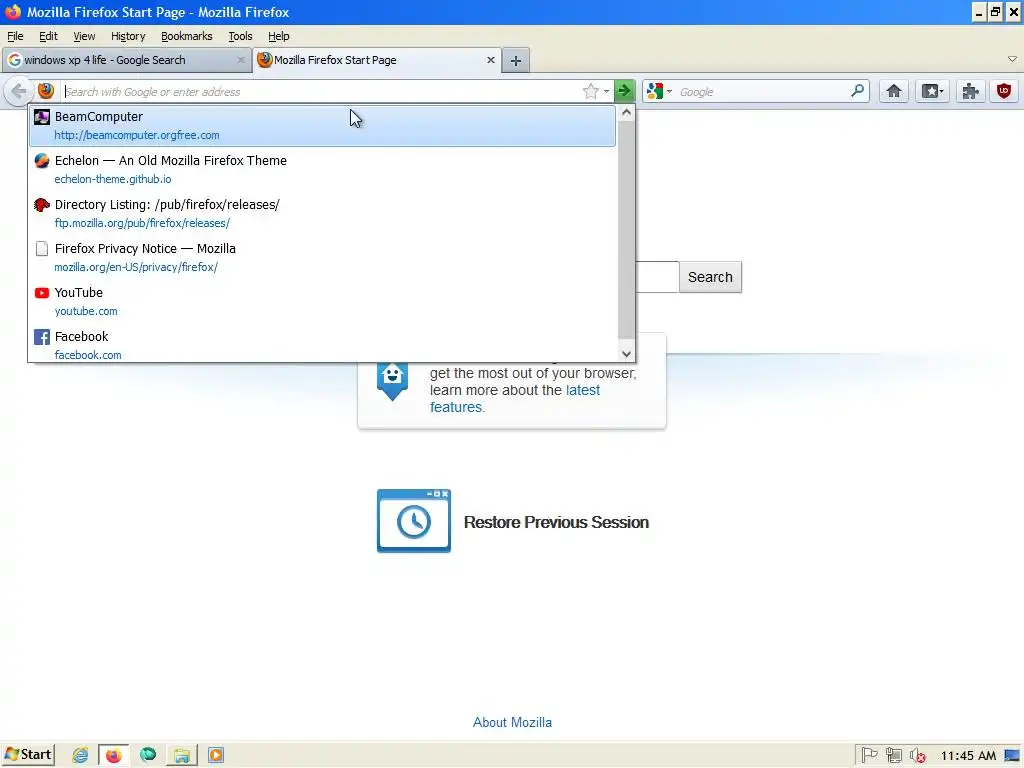Close the windows xp 4 life tab

click(240, 60)
